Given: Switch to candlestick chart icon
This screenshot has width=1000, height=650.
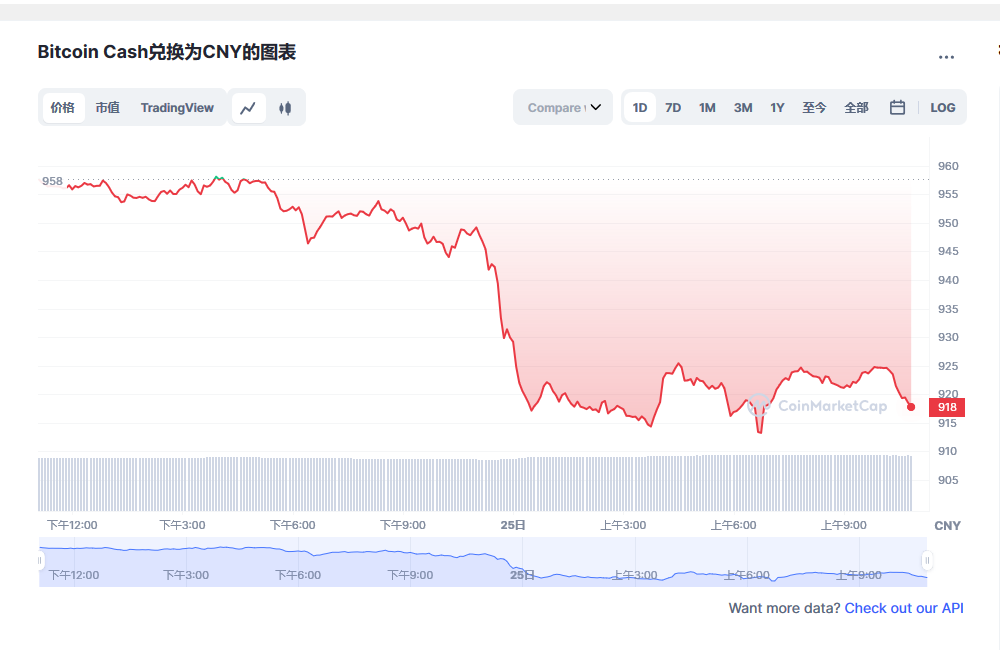Looking at the screenshot, I should 285,108.
